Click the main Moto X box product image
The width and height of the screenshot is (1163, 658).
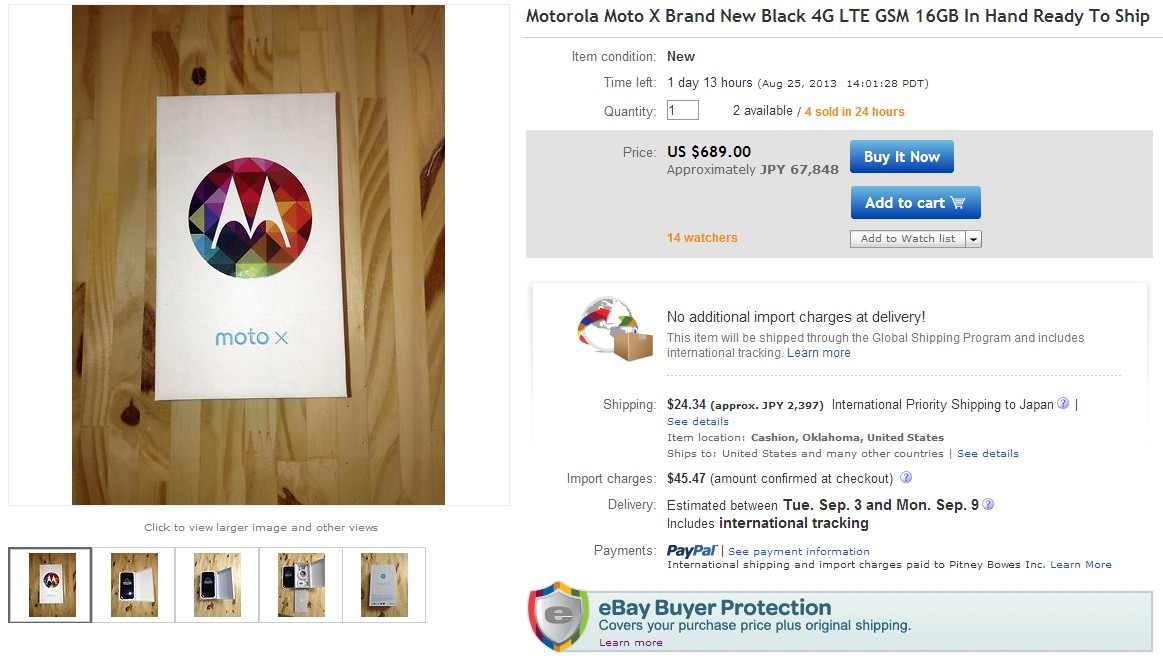pos(258,255)
